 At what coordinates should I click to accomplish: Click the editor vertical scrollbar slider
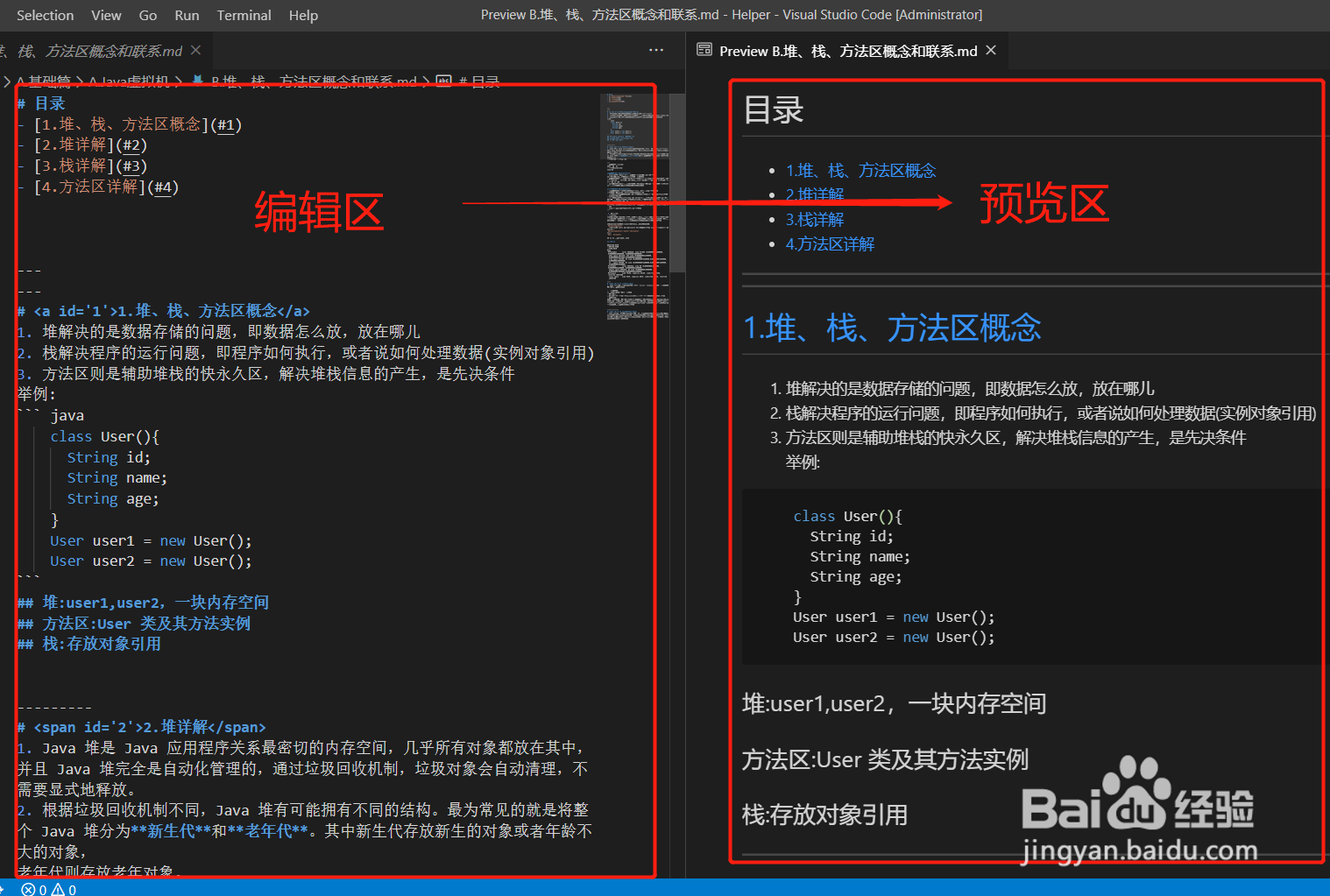(x=677, y=182)
